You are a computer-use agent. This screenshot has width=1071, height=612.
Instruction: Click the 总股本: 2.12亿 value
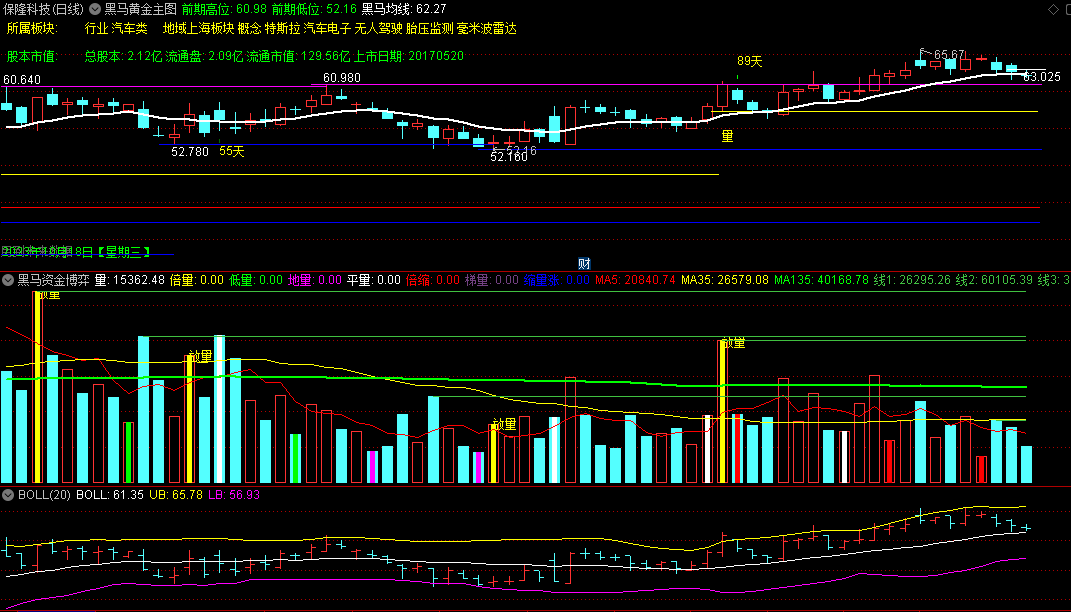pyautogui.click(x=123, y=56)
